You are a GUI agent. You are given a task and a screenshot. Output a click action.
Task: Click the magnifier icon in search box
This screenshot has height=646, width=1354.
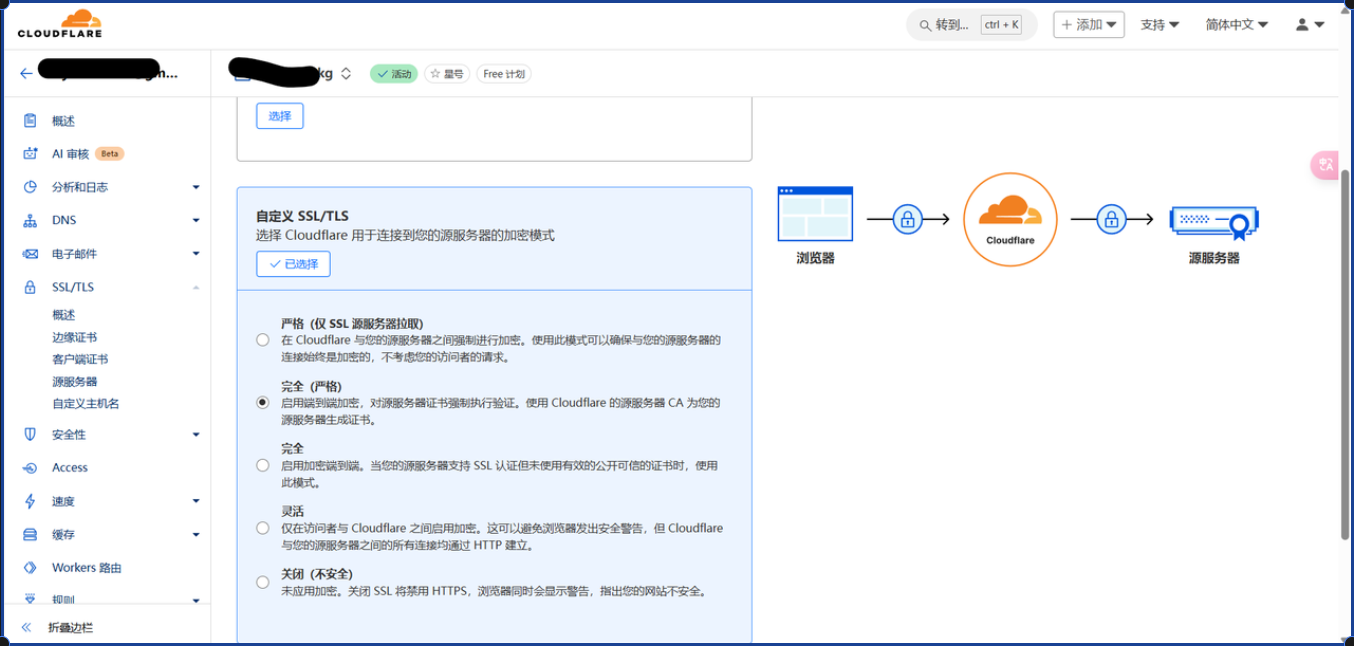pyautogui.click(x=924, y=25)
